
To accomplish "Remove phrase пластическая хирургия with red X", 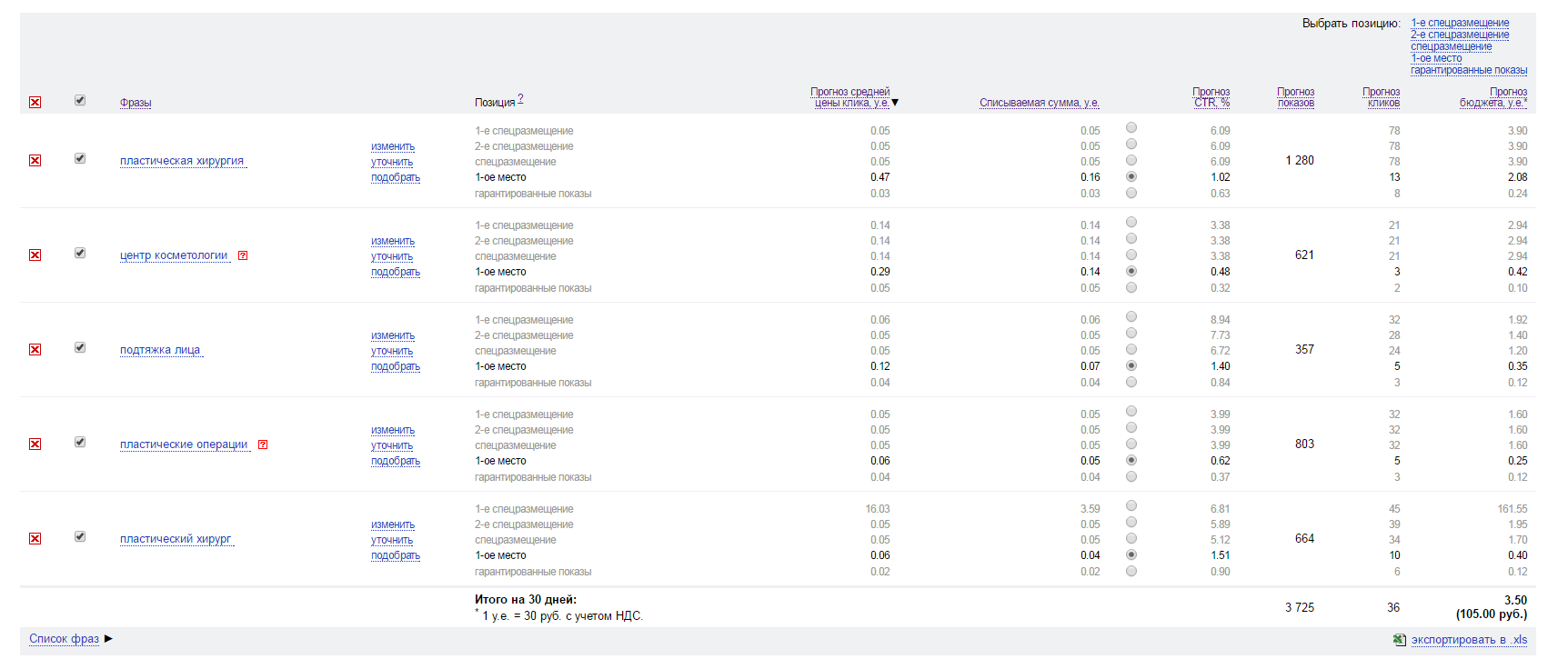I will click(35, 160).
